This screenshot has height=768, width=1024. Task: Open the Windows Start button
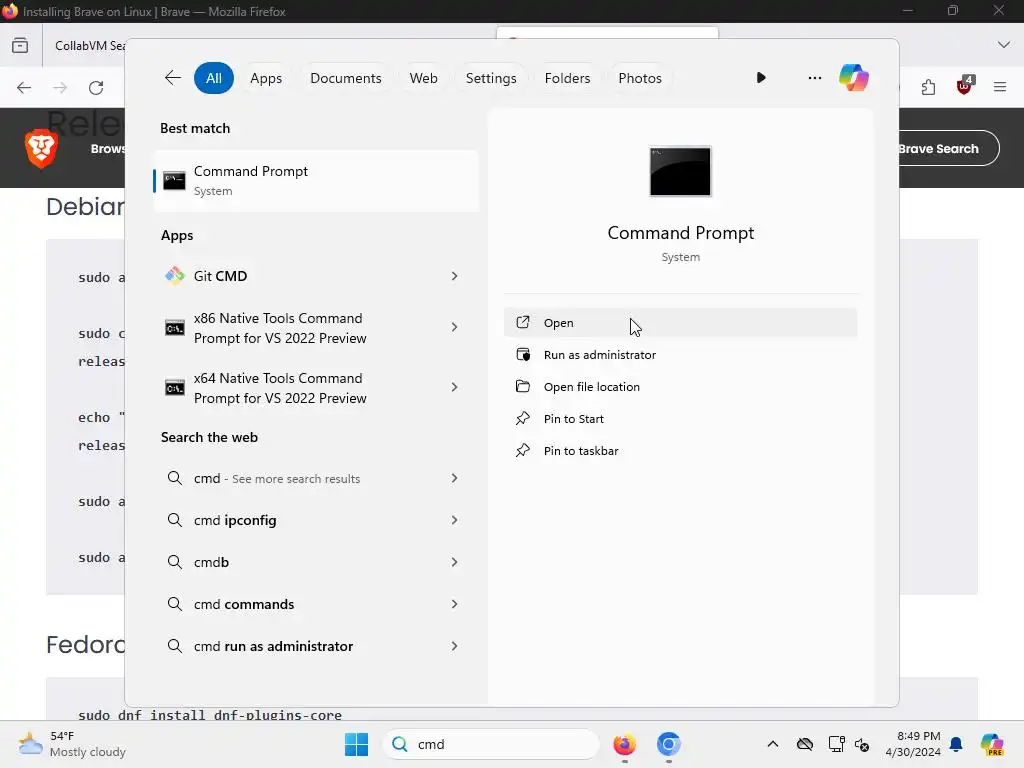point(357,744)
